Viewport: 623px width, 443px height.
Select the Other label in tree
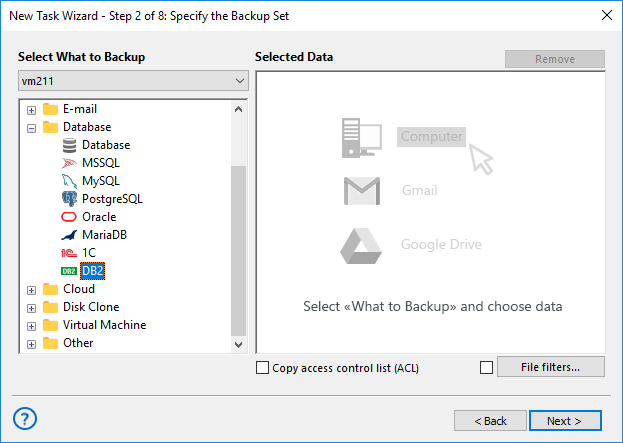point(78,343)
